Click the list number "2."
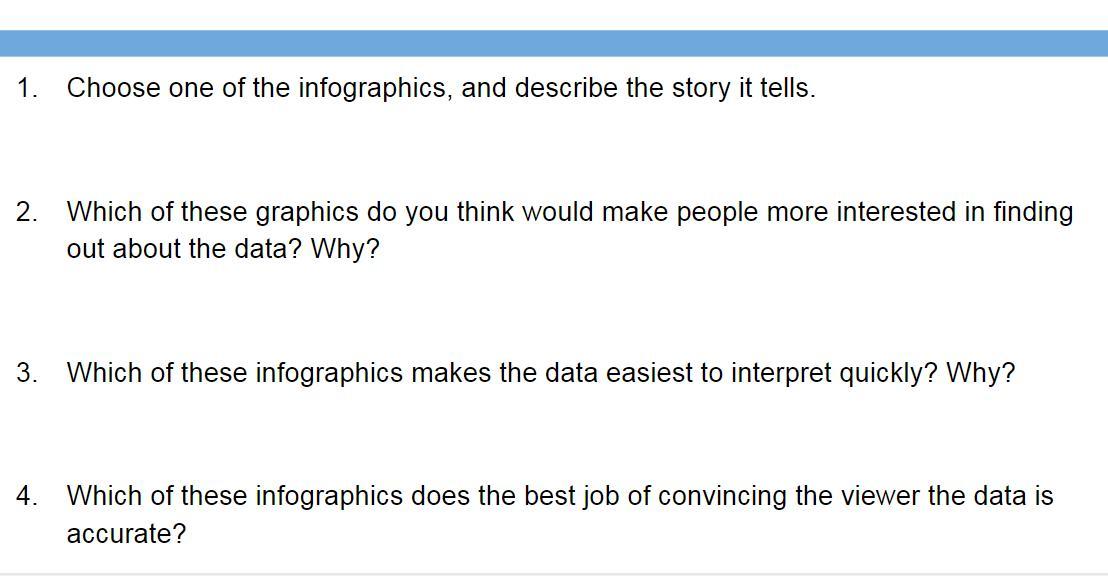This screenshot has width=1108, height=576. pos(27,212)
